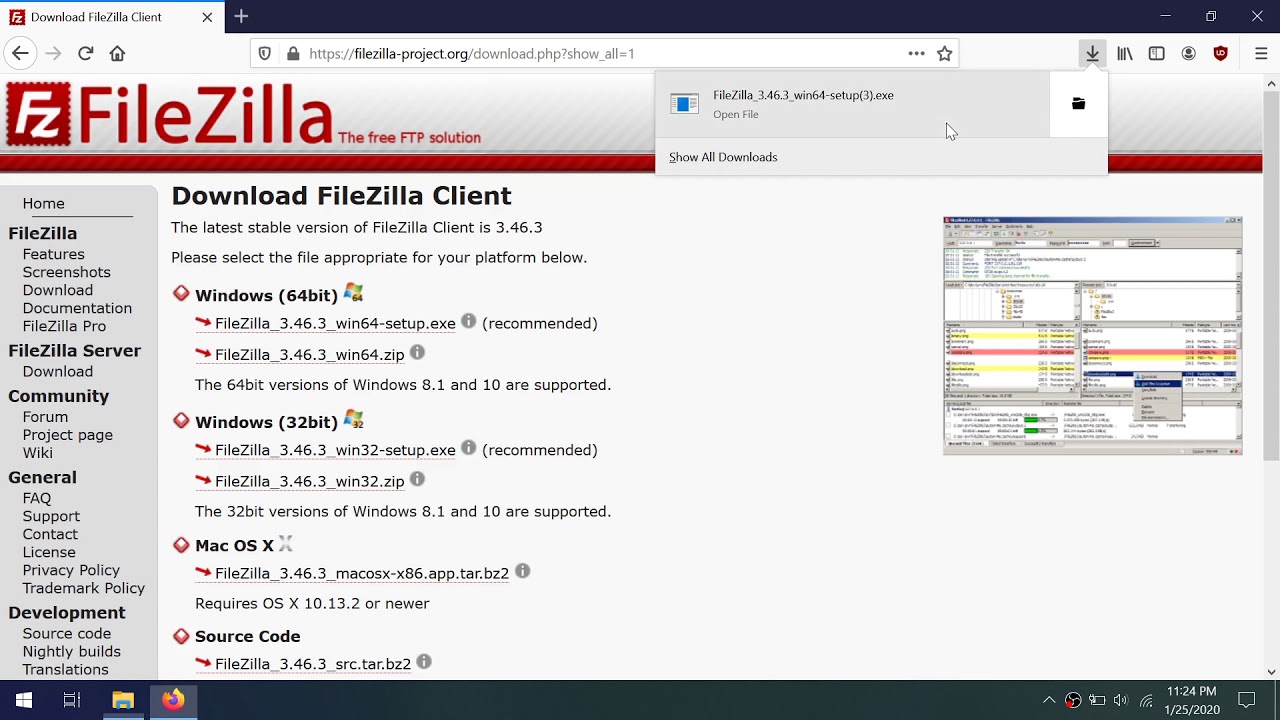Bookmark this page with the star

944,54
